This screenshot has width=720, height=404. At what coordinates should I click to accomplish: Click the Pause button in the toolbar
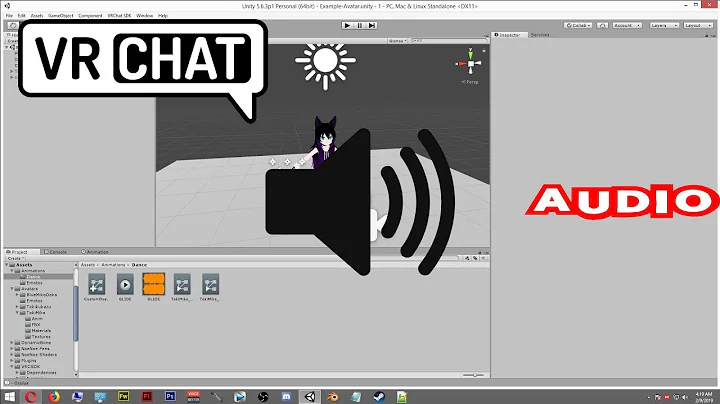point(360,25)
